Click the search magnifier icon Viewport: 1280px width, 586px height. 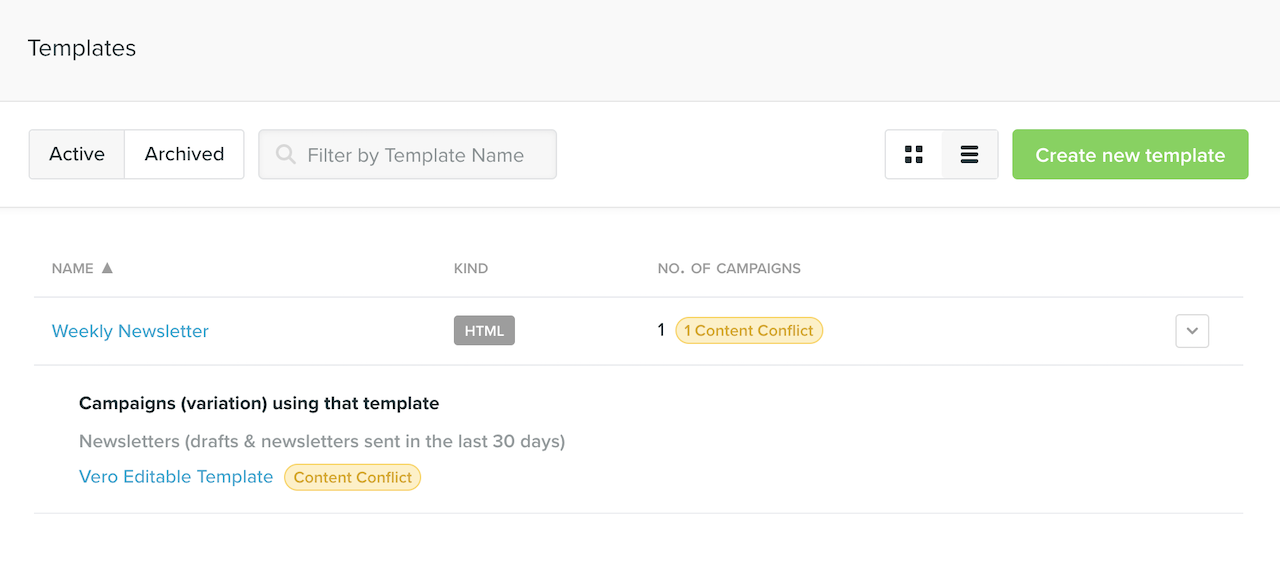[285, 154]
